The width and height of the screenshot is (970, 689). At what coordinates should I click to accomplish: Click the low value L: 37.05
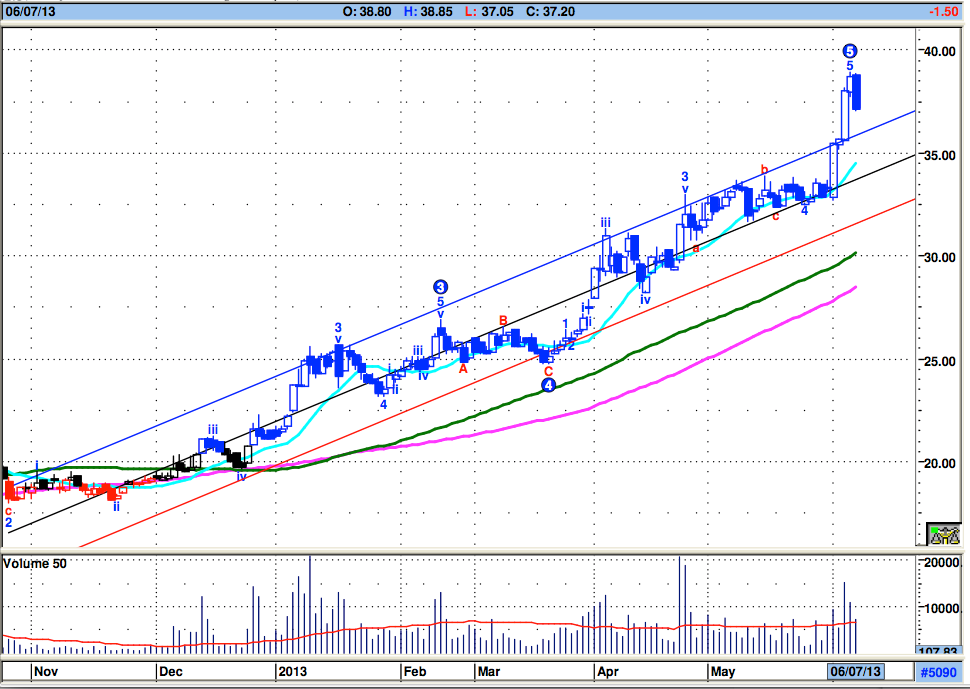point(489,11)
